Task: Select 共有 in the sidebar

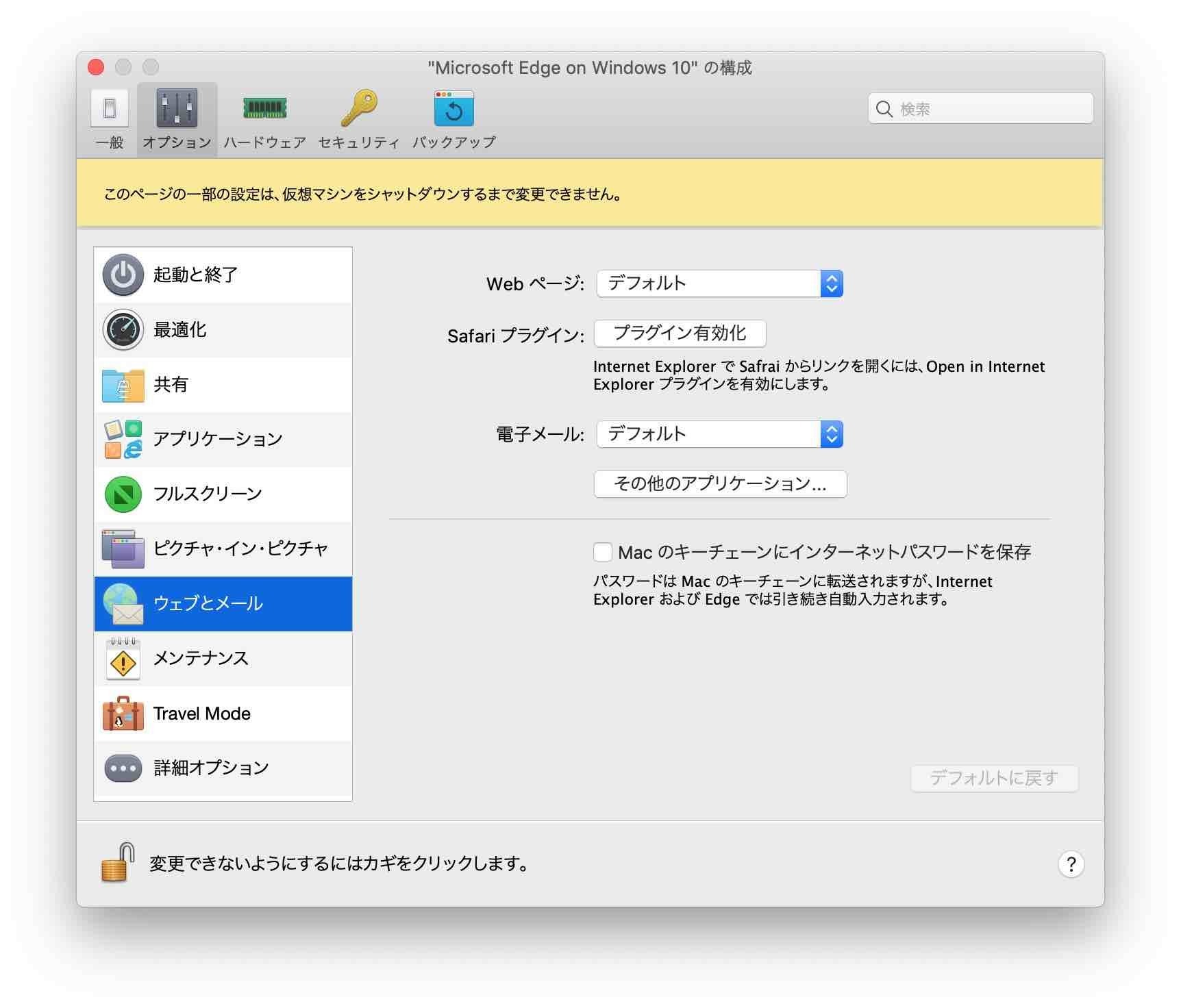Action: 223,385
